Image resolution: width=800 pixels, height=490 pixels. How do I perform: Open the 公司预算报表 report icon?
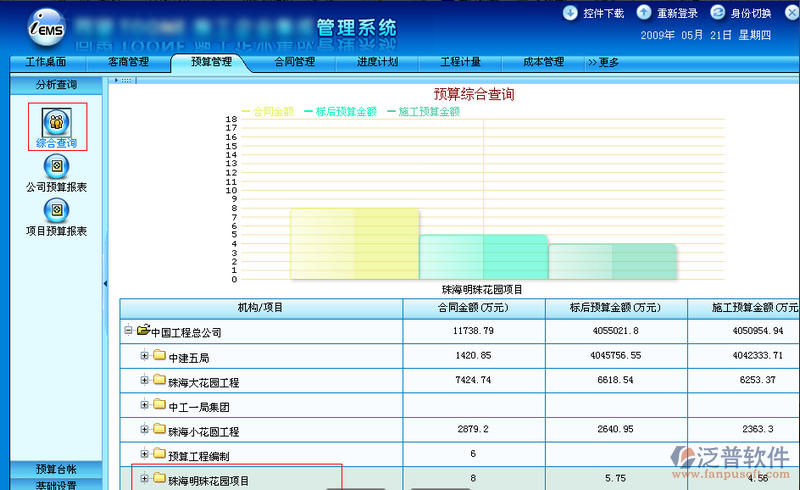pyautogui.click(x=56, y=165)
